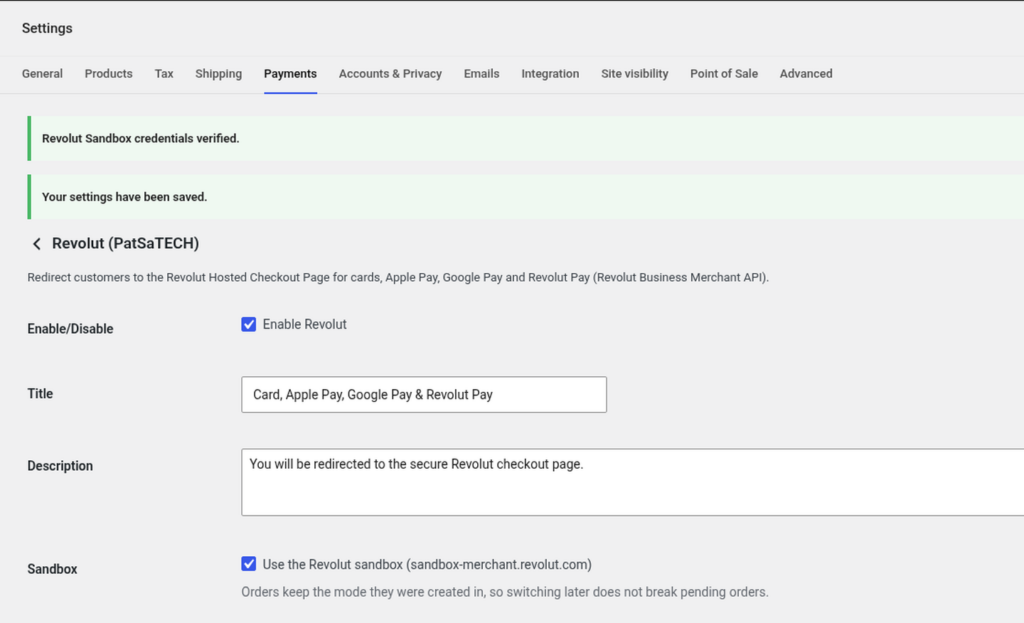1024x623 pixels.
Task: Select the Payments tab
Action: [291, 74]
